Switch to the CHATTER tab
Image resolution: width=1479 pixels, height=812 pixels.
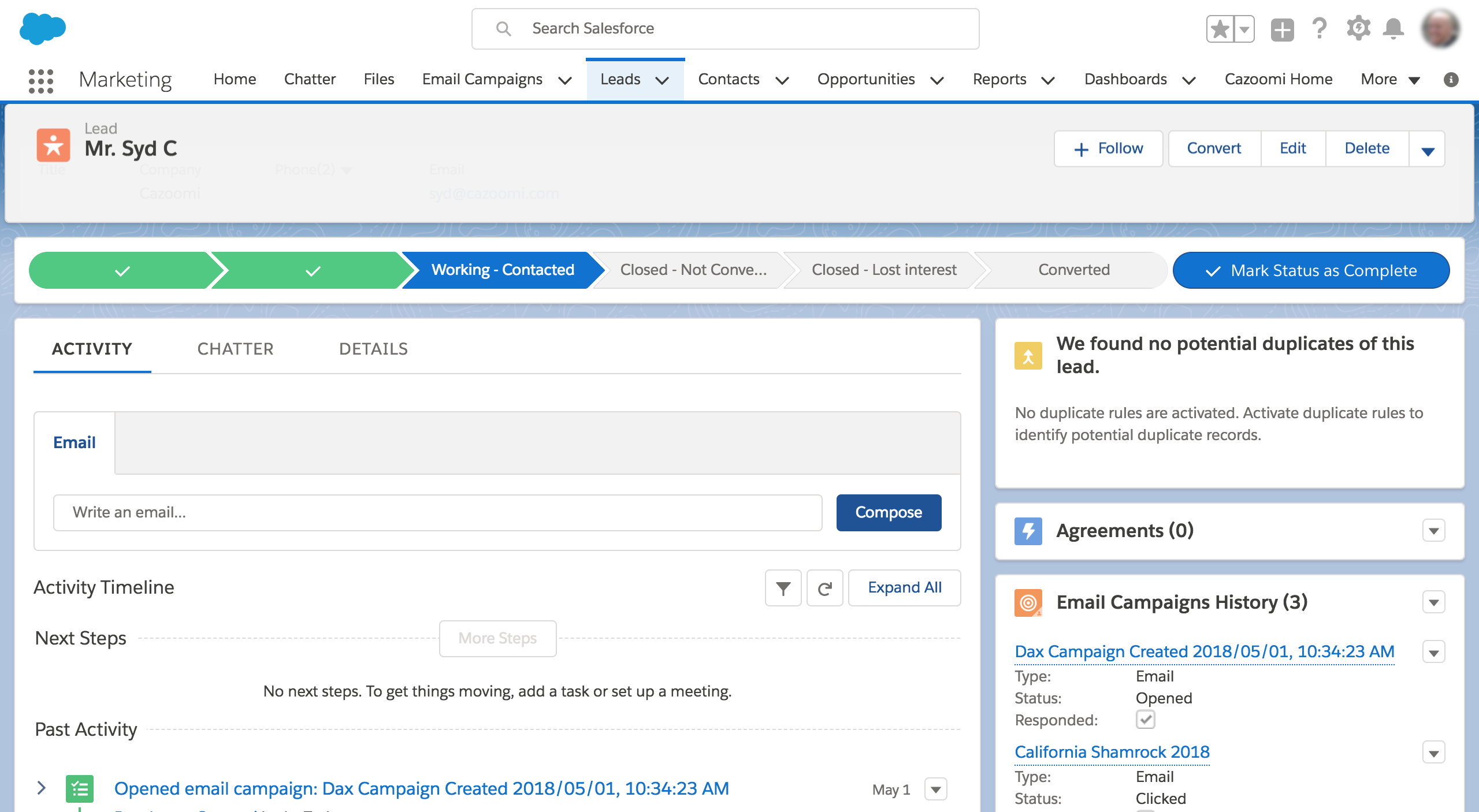click(x=235, y=349)
